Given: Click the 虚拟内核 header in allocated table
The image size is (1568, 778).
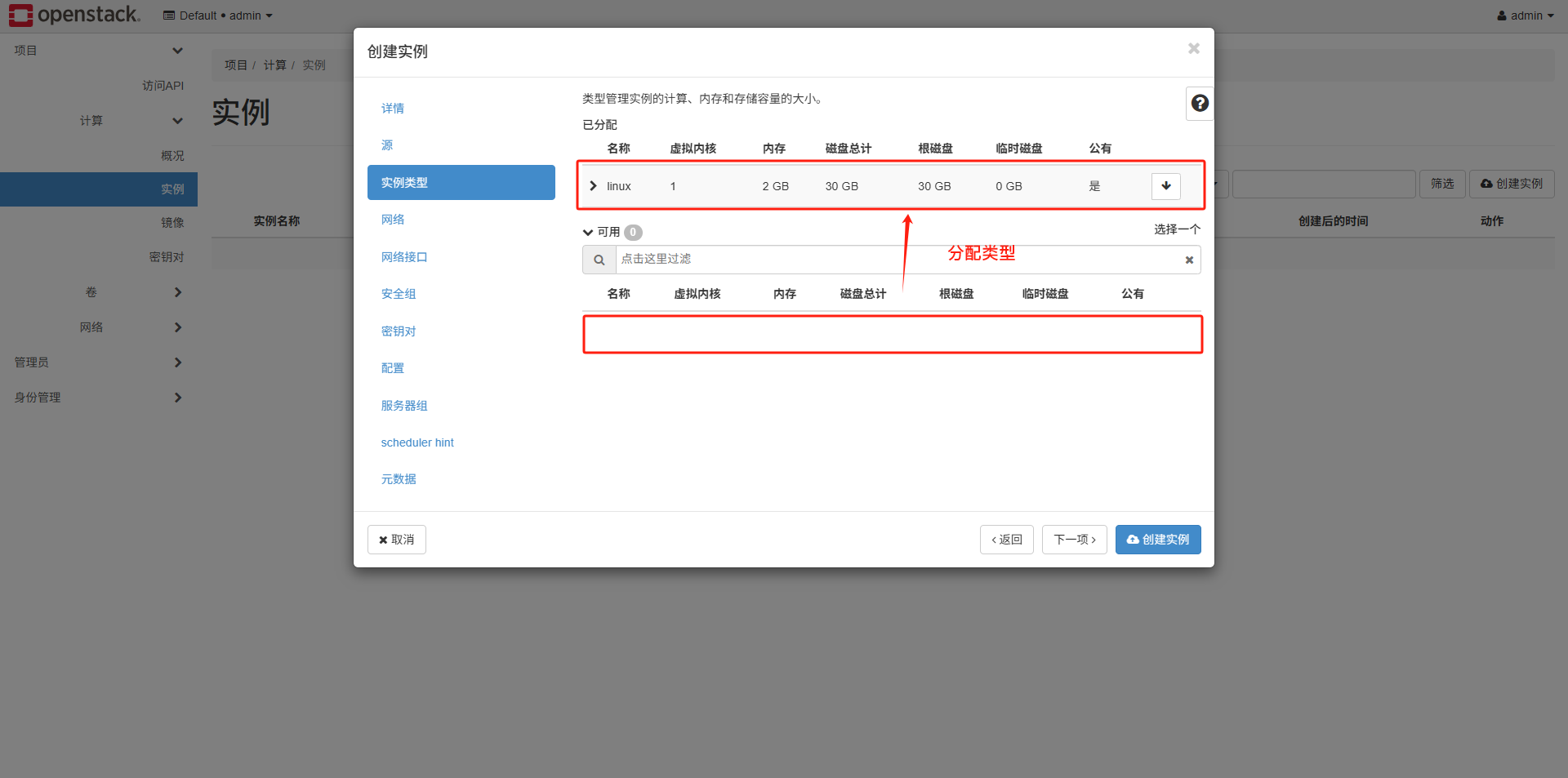Looking at the screenshot, I should click(693, 149).
